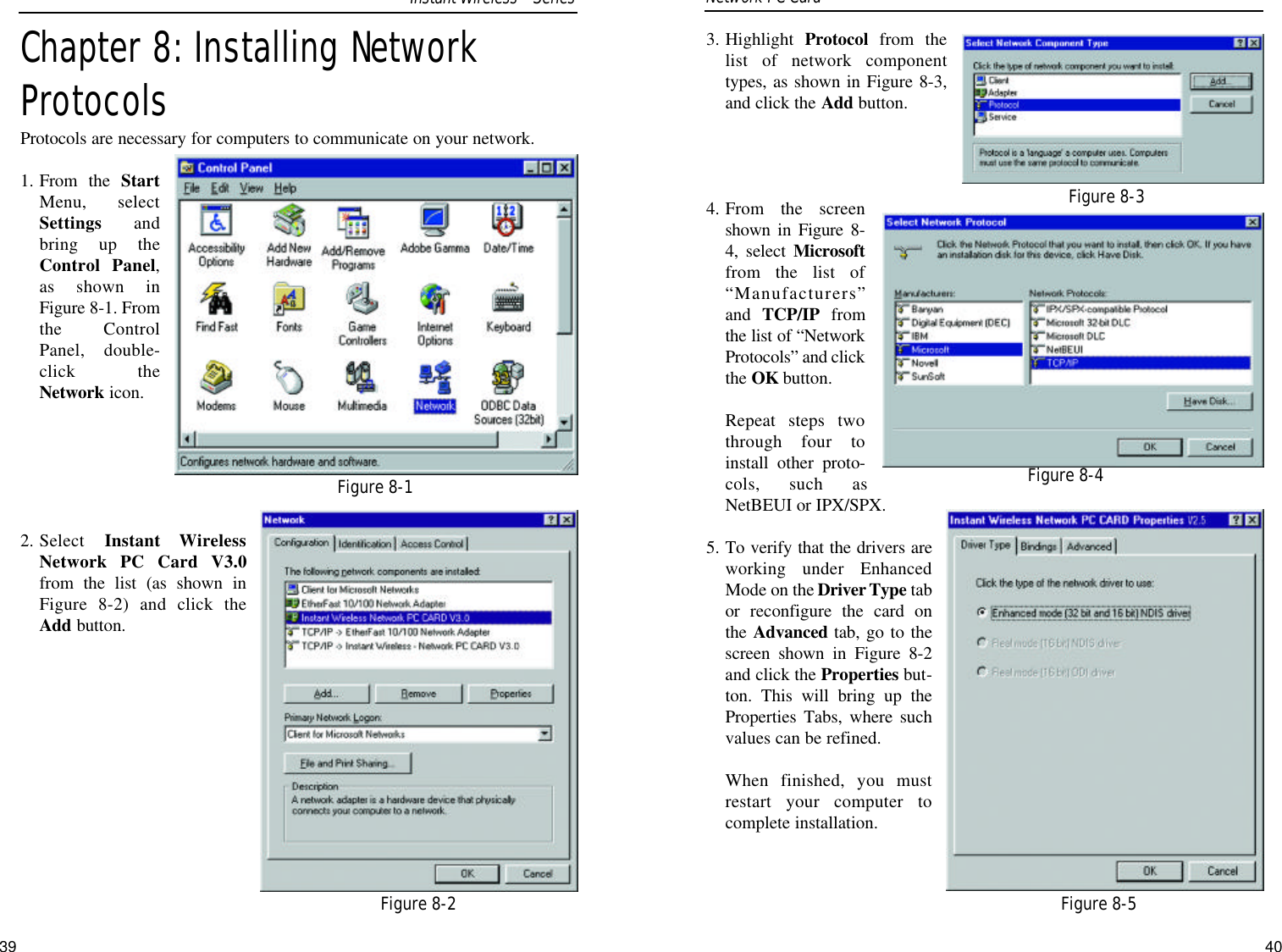Image resolution: width=1282 pixels, height=952 pixels.
Task: Select Instant Wireless Network PC CARD V3.0 entry
Action: (418, 617)
